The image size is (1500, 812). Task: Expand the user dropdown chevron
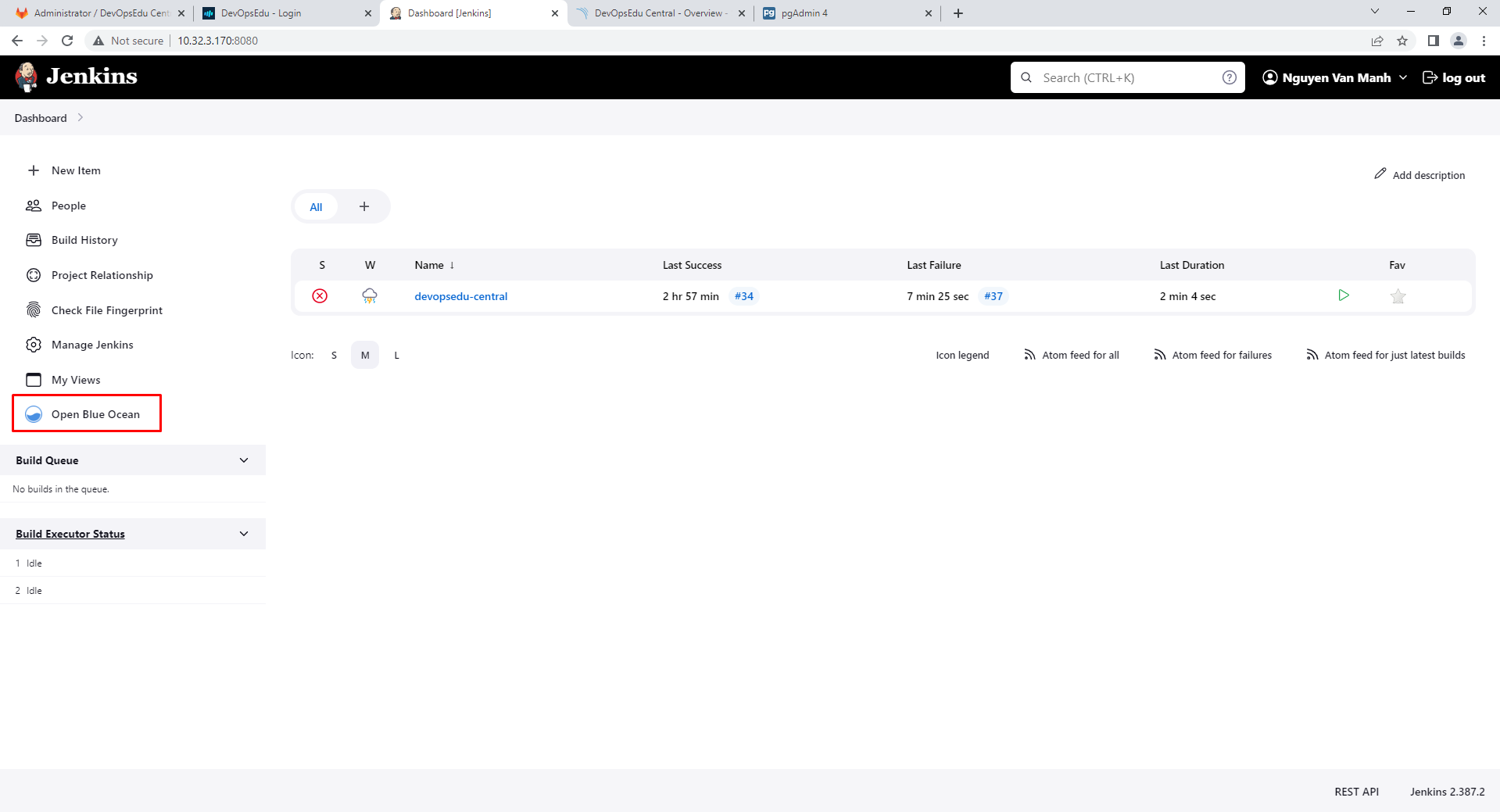tap(1403, 77)
